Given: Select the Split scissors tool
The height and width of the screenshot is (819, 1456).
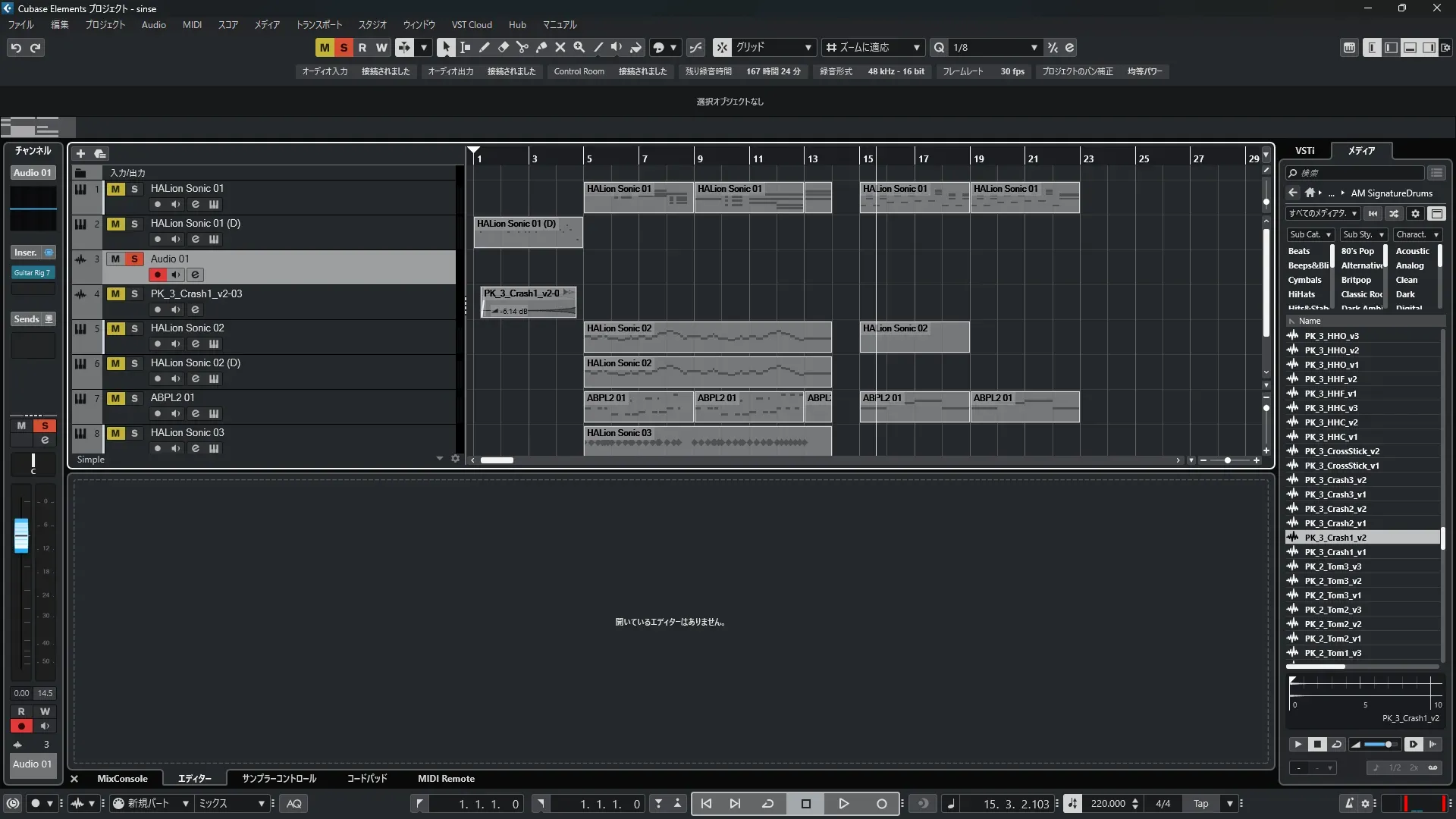Looking at the screenshot, I should (x=522, y=47).
